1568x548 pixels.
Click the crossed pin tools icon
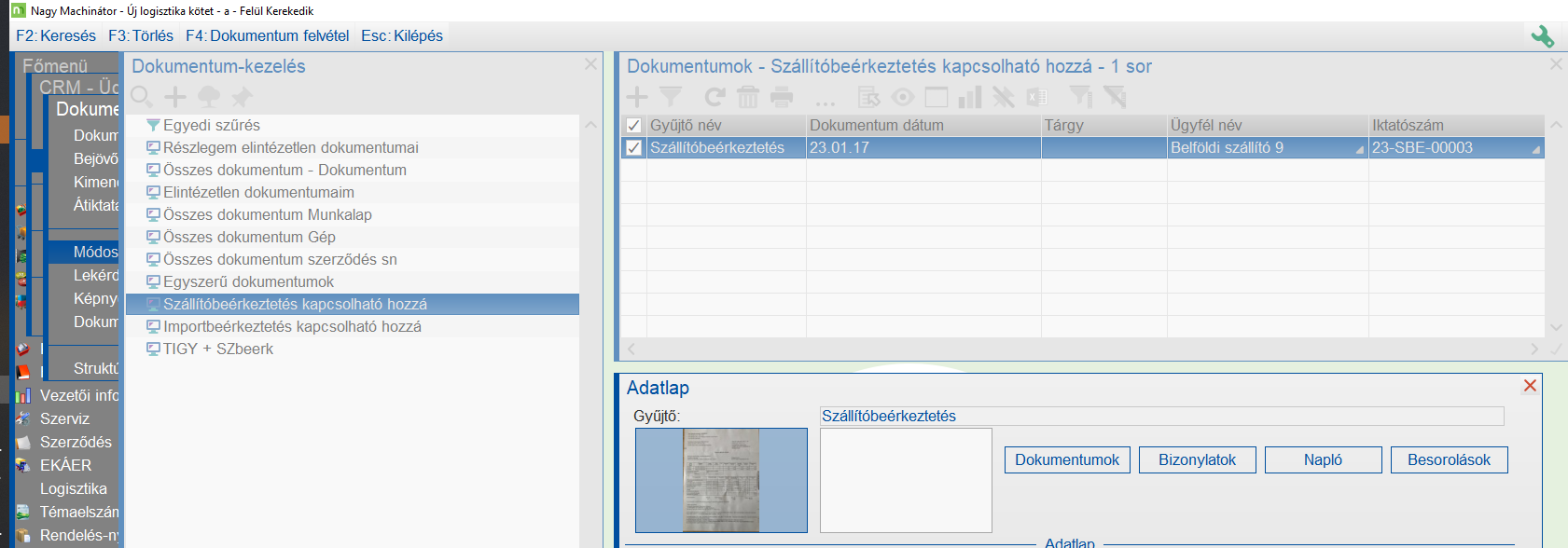pyautogui.click(x=1004, y=97)
